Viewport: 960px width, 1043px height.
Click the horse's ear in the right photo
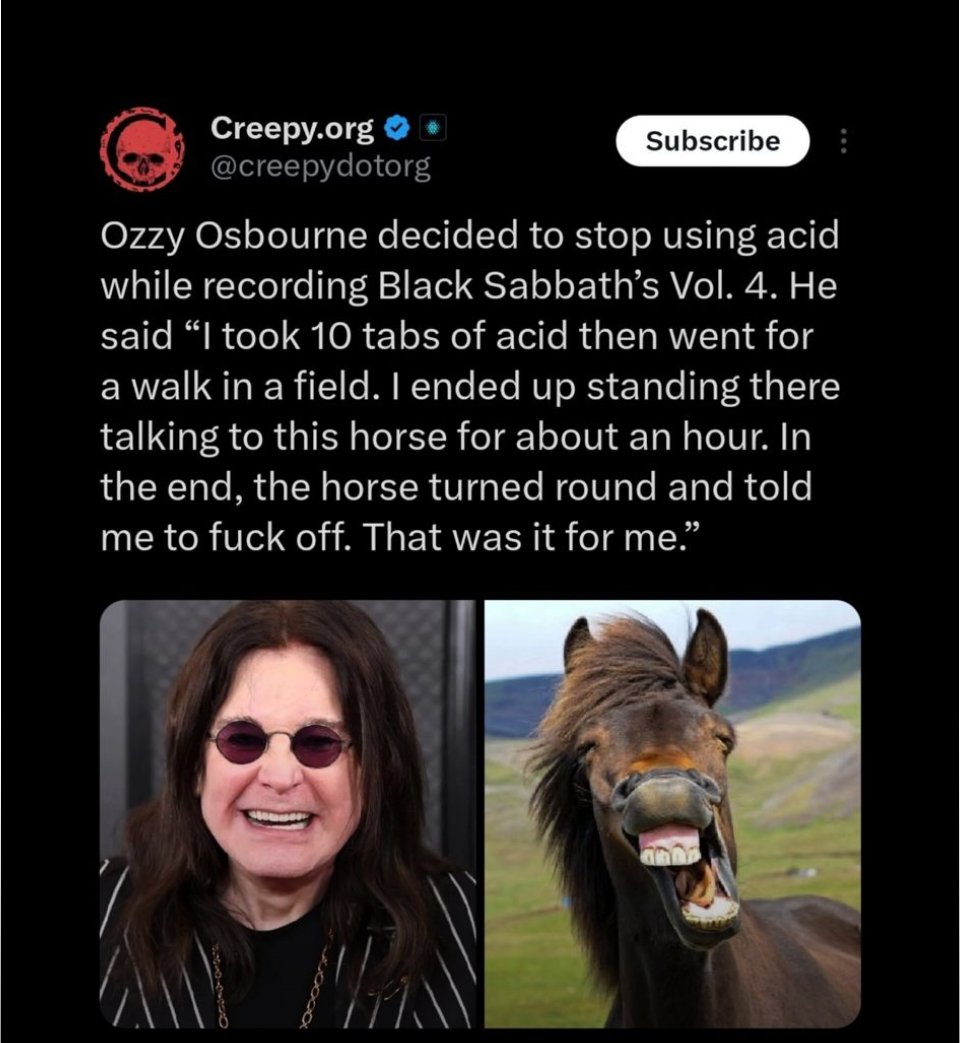(x=705, y=656)
